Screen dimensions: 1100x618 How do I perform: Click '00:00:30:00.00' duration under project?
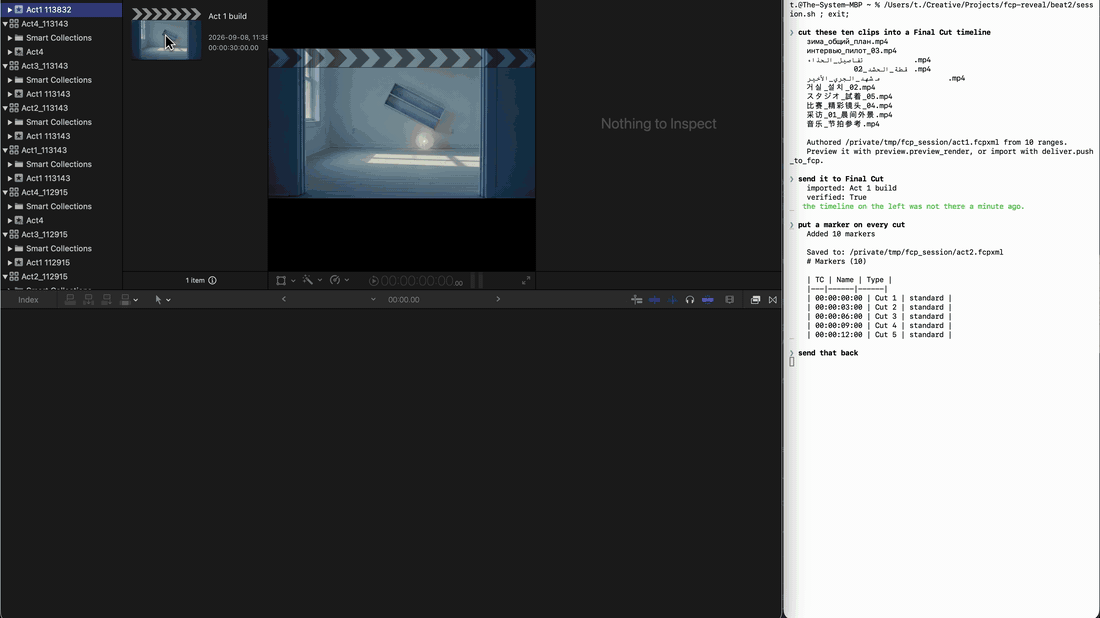(233, 48)
